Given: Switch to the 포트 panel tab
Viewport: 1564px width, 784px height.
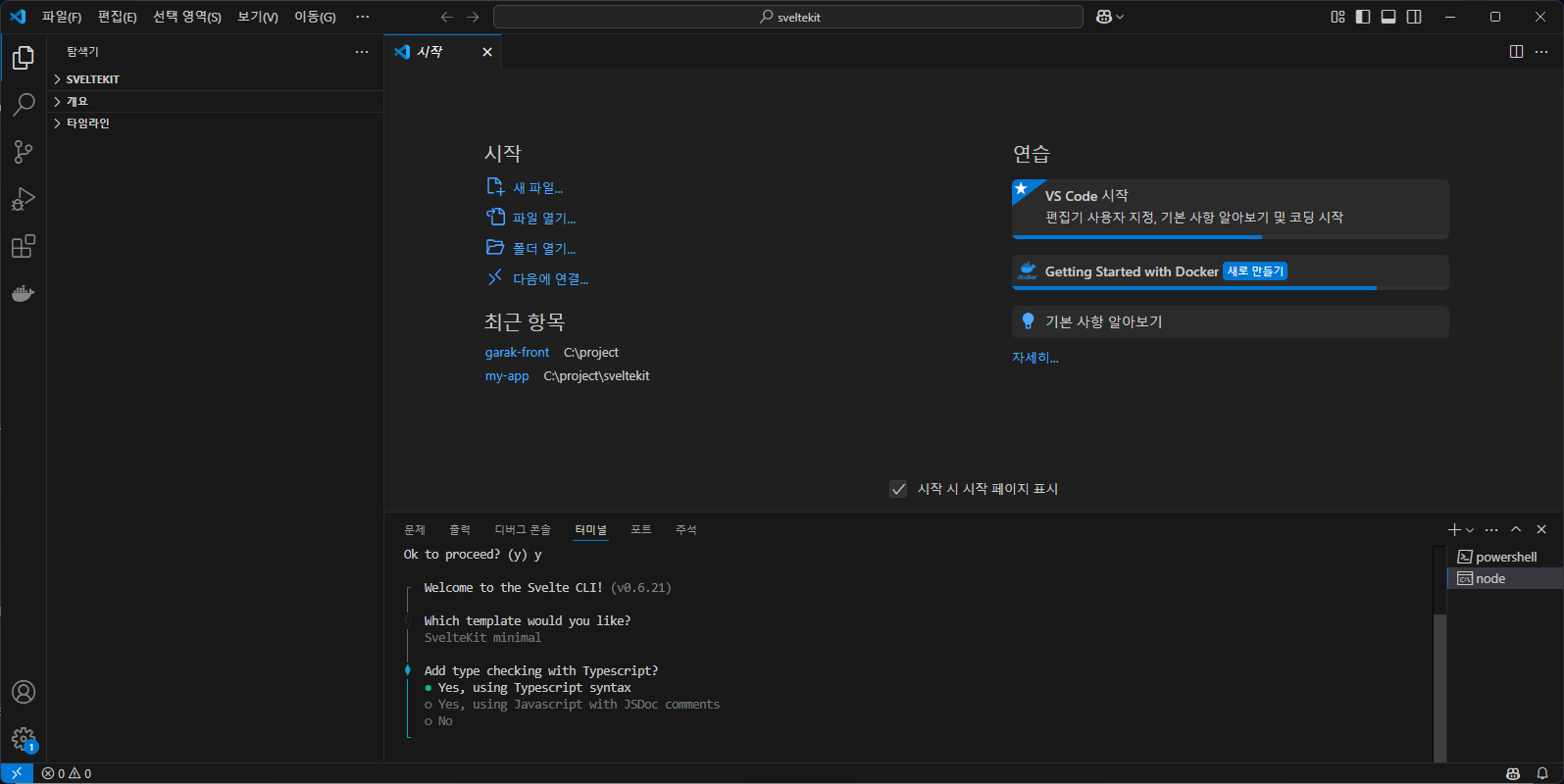Looking at the screenshot, I should 641,530.
